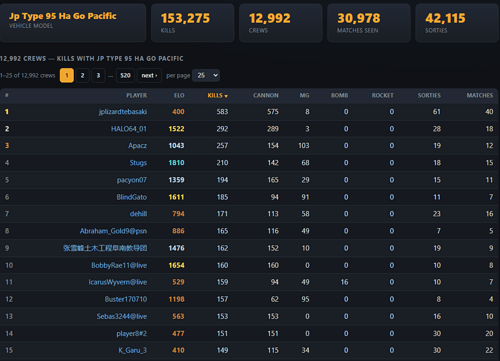Jump to last page 520
Viewport: 500px width, 361px height.
(x=125, y=75)
